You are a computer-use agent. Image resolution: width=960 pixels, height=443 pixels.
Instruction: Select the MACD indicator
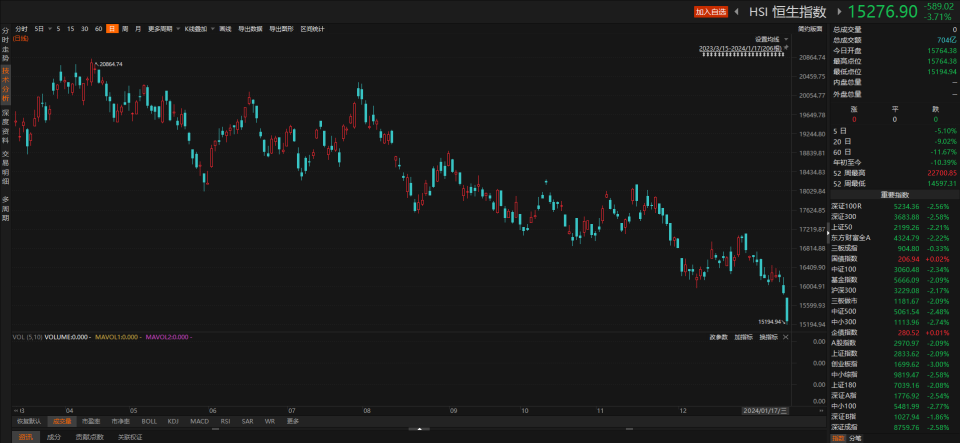coord(199,421)
